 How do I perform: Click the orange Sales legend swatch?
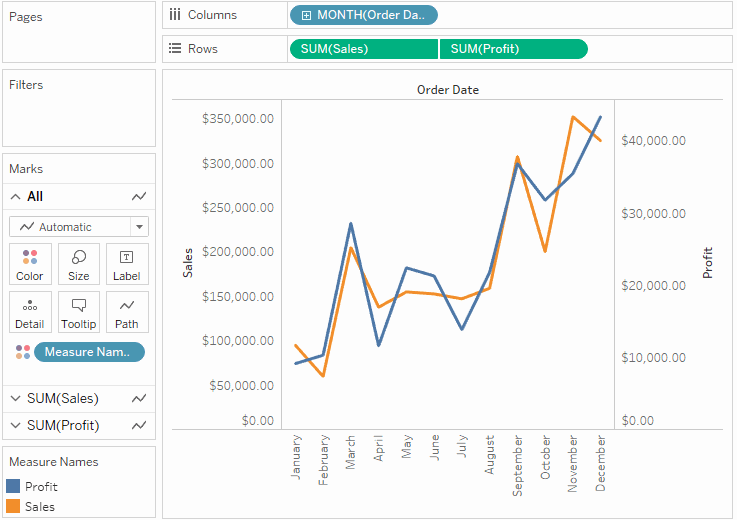tap(13, 506)
